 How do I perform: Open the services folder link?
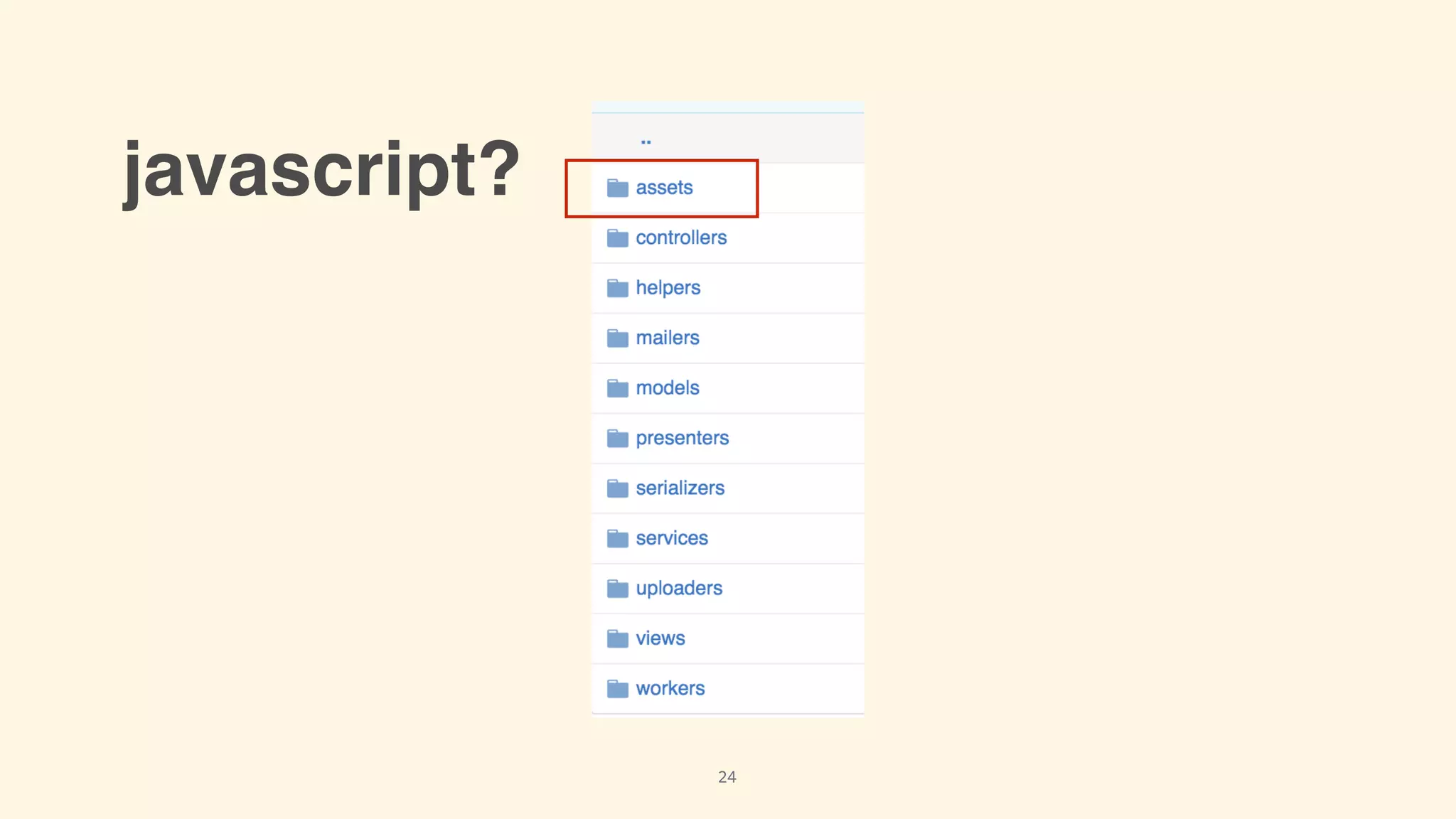click(672, 538)
